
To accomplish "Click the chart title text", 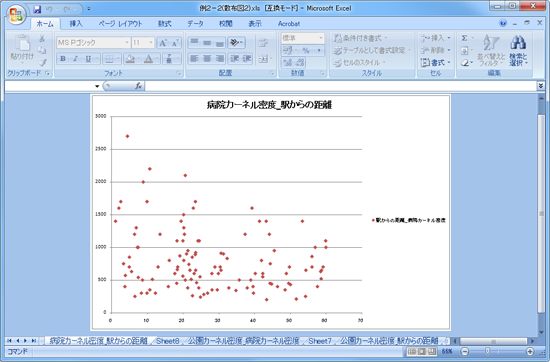I will pos(269,105).
